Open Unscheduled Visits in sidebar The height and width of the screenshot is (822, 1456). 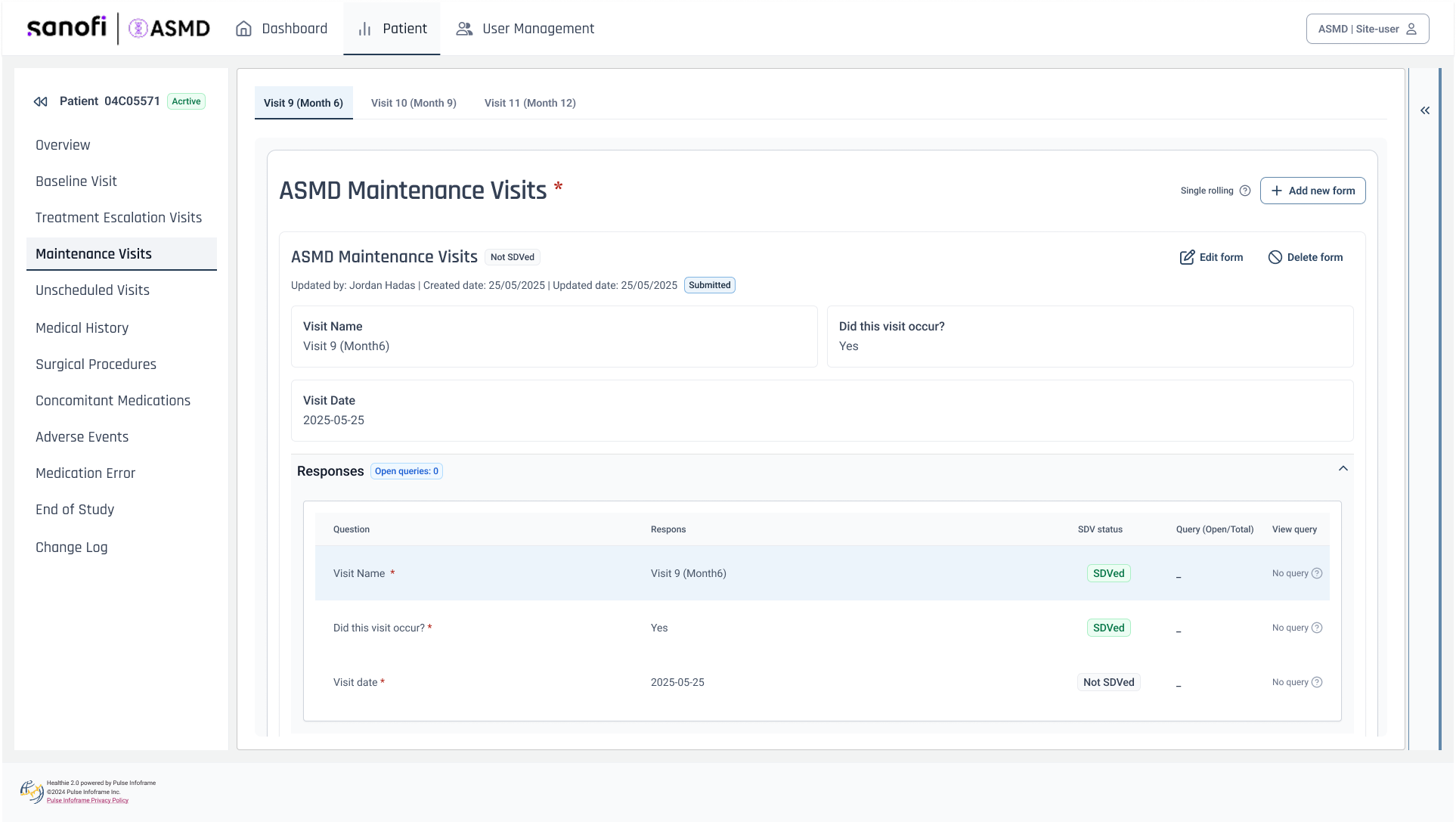click(x=92, y=290)
